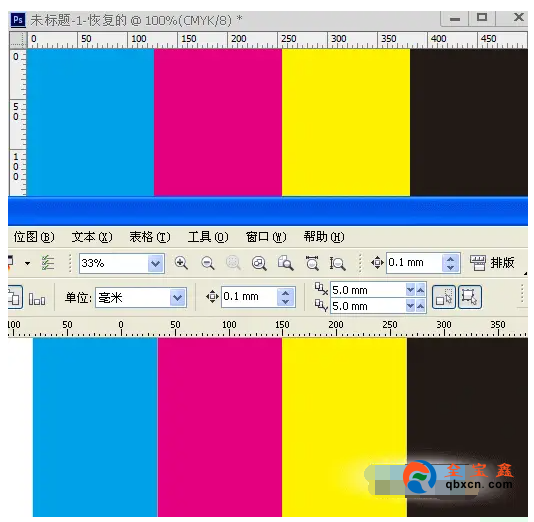Viewport: 534px width, 522px height.
Task: Open the 表格(T) menu
Action: tap(150, 237)
